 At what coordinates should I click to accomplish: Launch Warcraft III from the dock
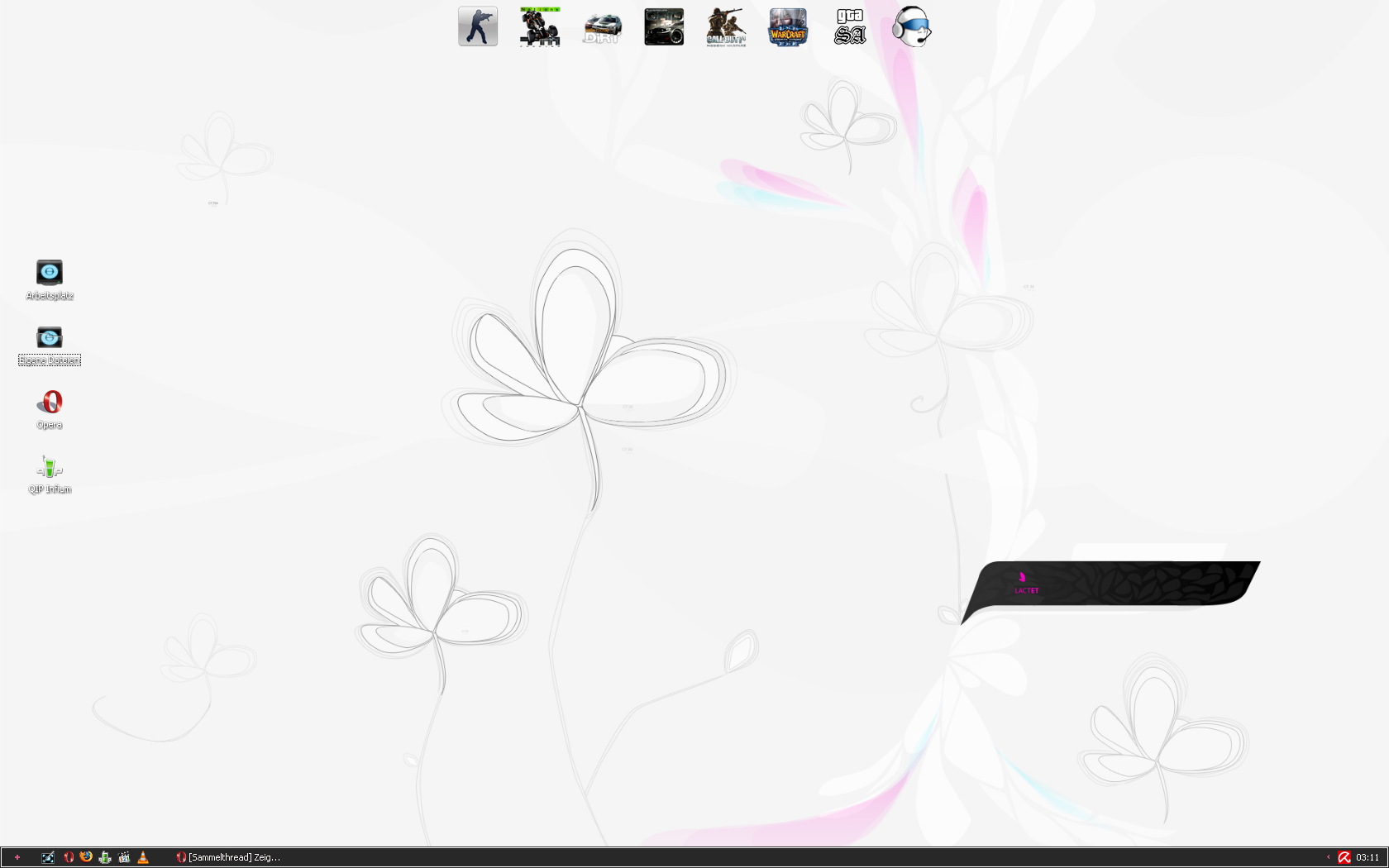pyautogui.click(x=788, y=27)
